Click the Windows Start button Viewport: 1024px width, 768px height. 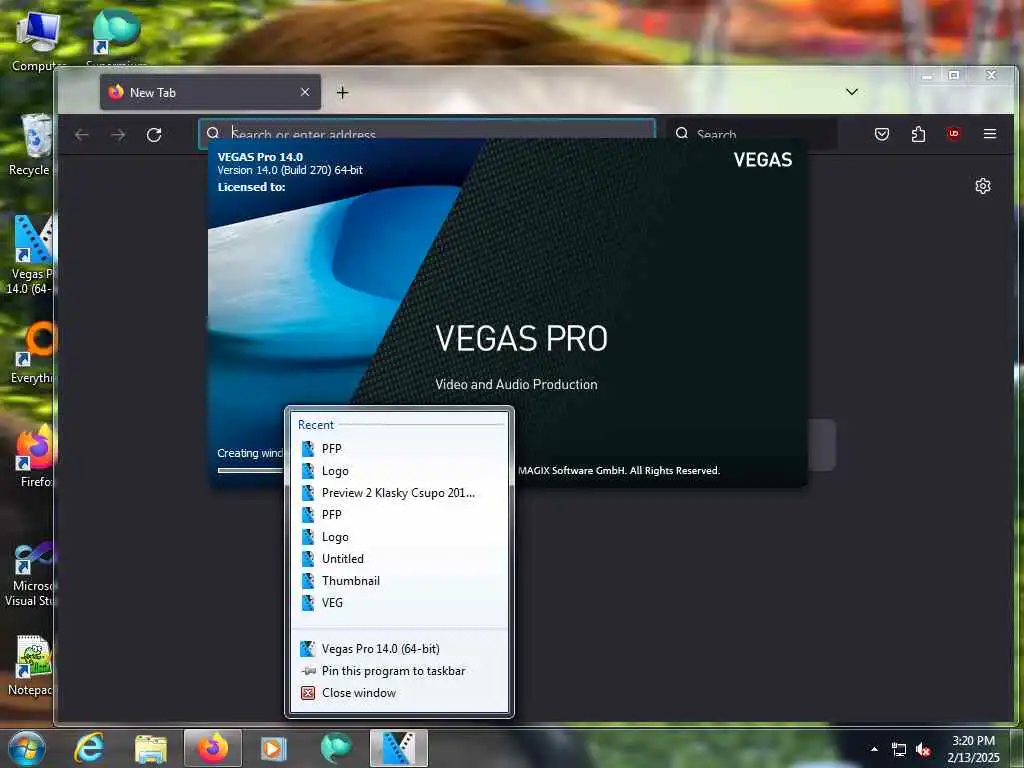[27, 748]
